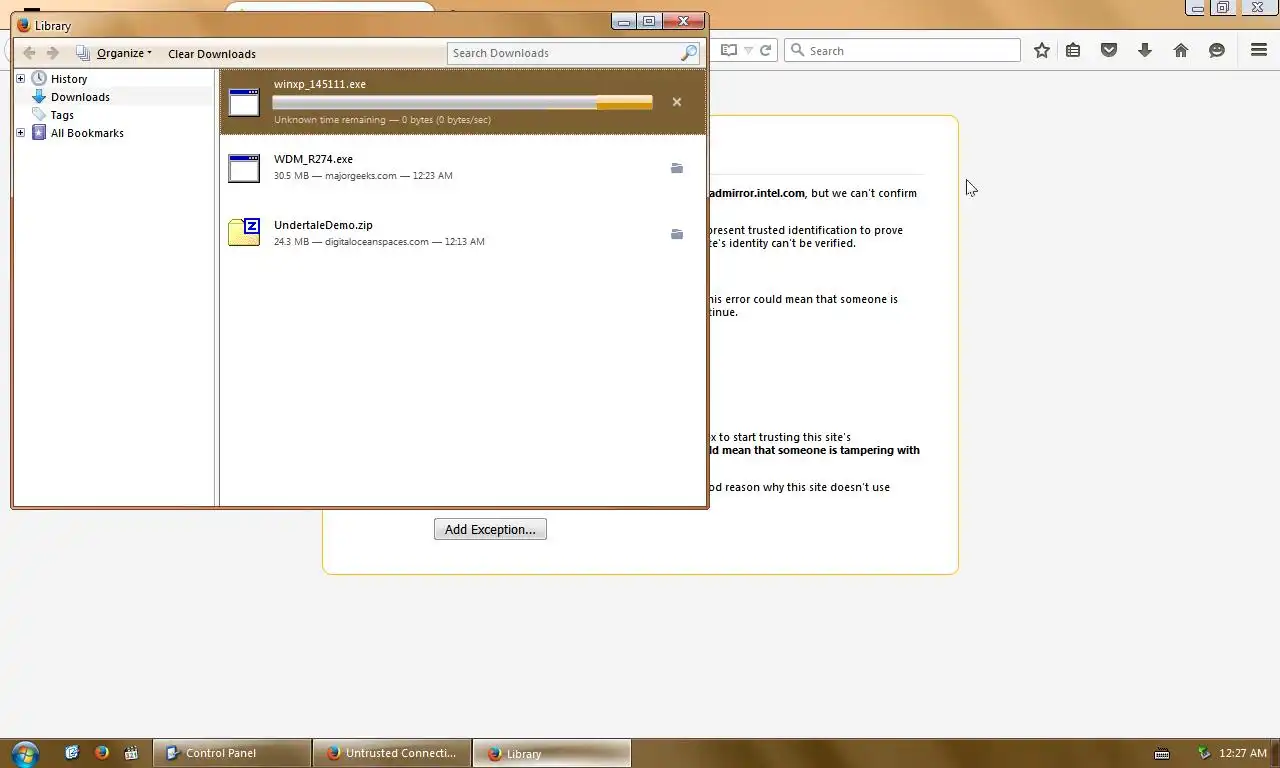
Task: Select Downloads in the Library sidebar
Action: click(80, 96)
